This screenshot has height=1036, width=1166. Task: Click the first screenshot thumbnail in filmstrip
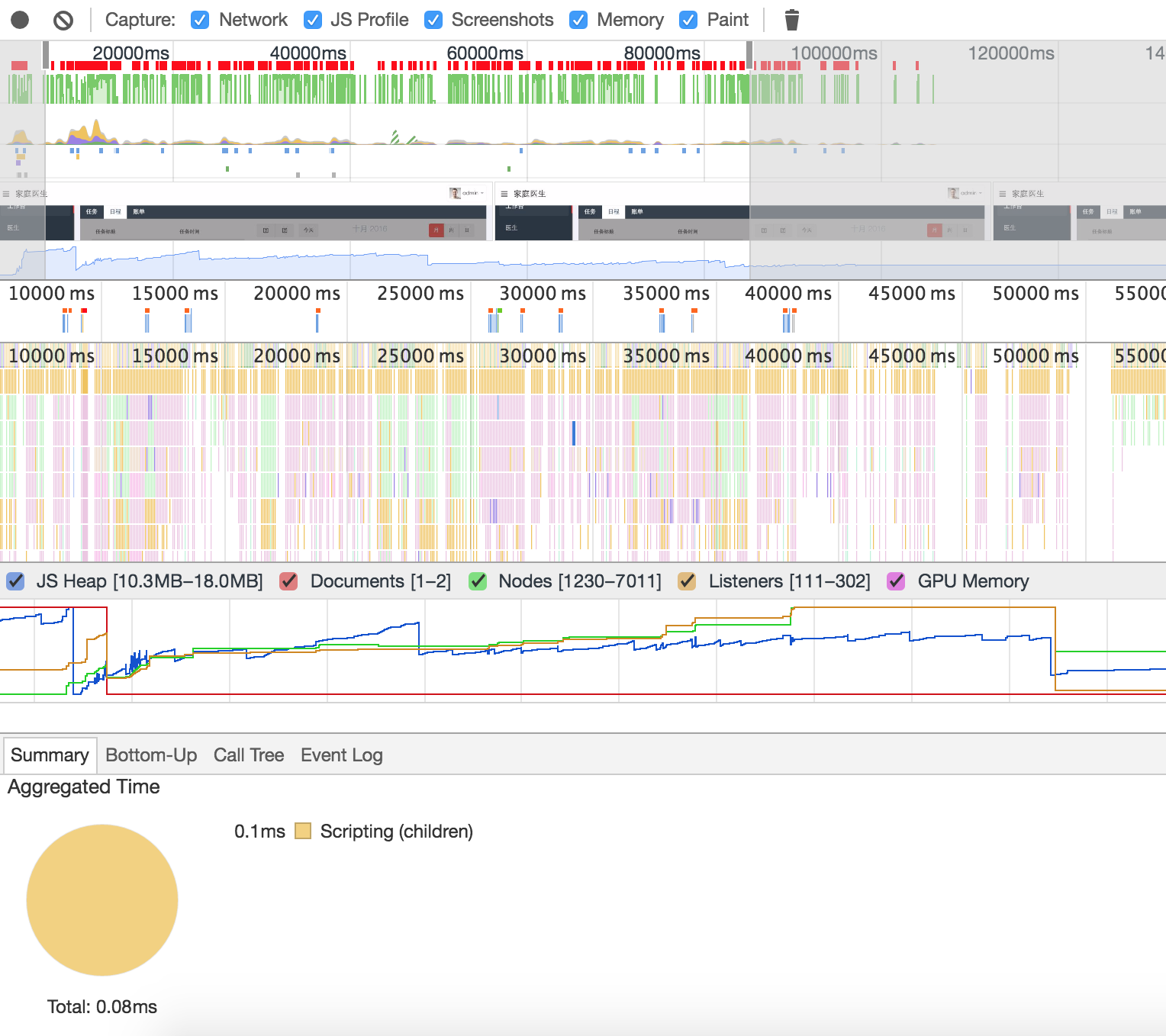[245, 211]
